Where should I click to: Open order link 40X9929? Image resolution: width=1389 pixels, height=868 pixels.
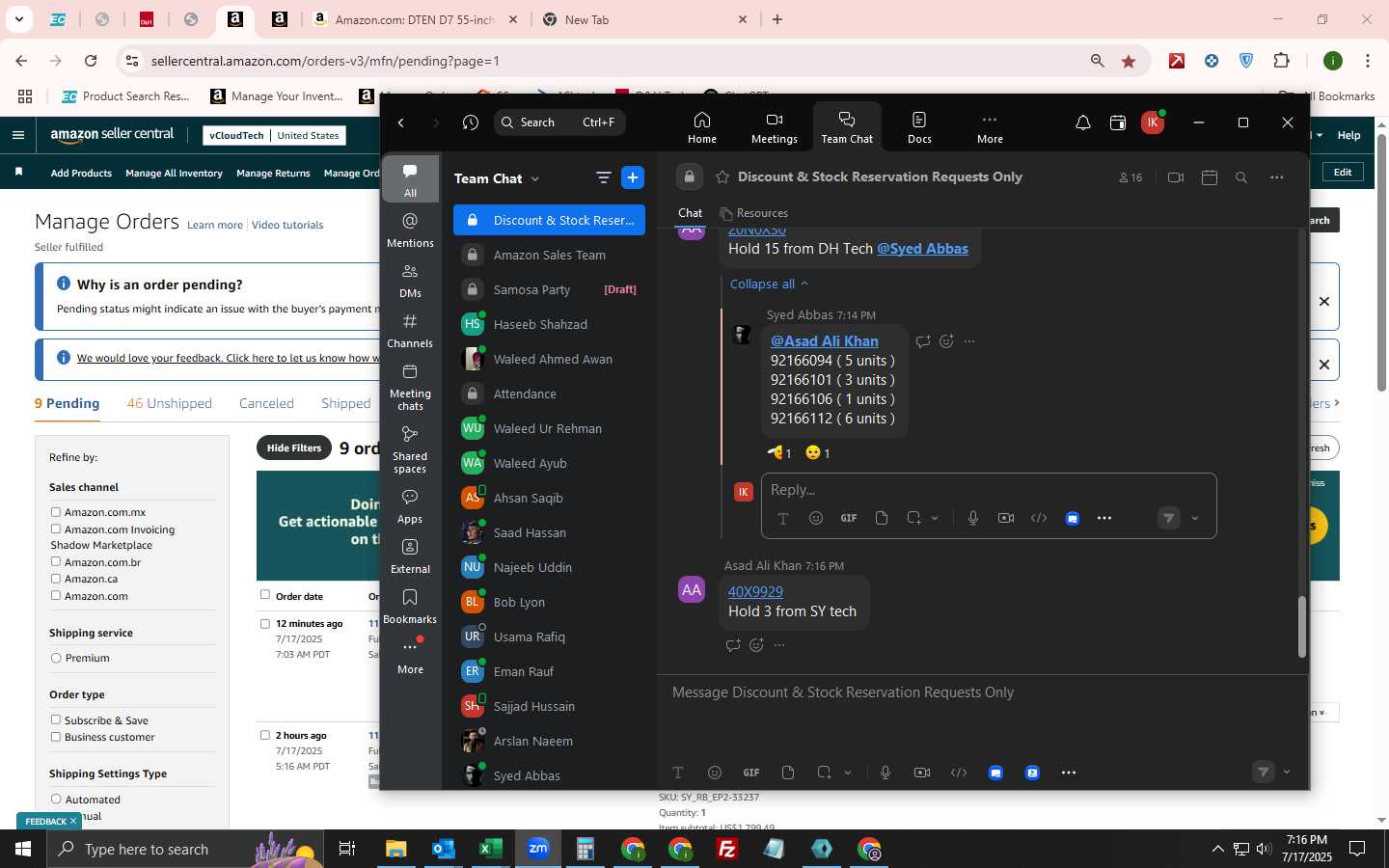pos(755,591)
